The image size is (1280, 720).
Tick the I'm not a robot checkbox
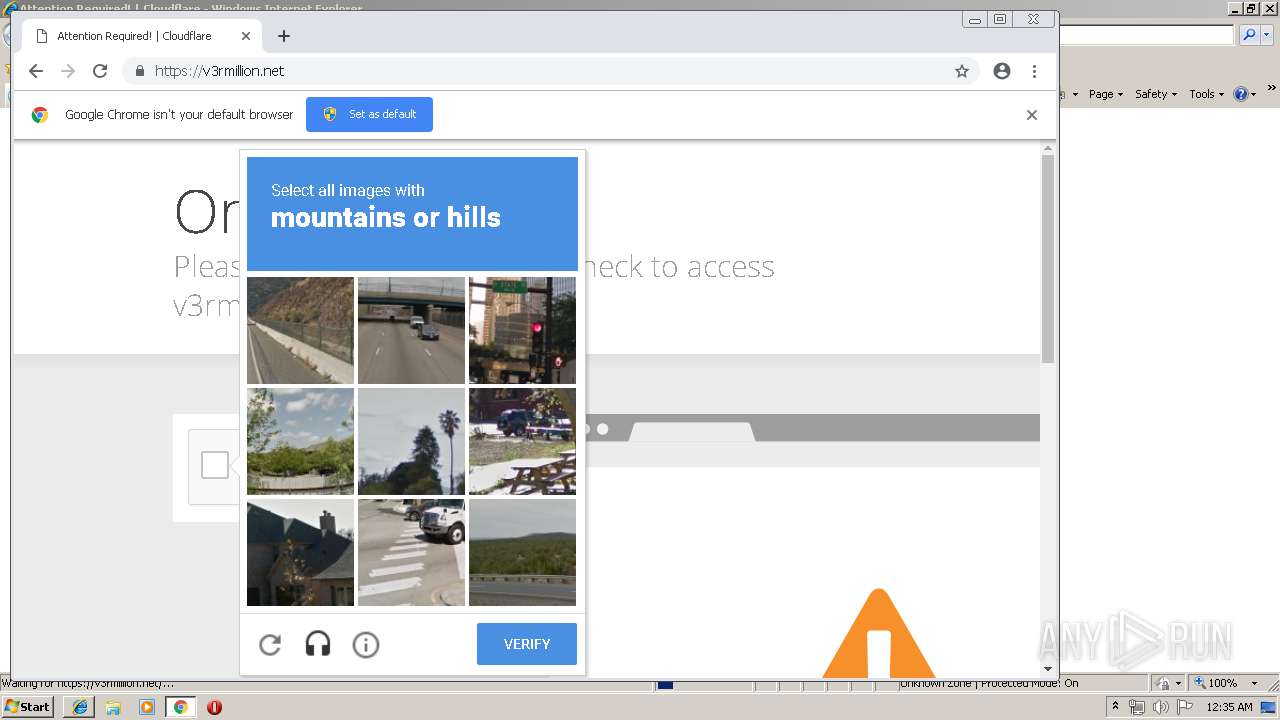coord(215,465)
